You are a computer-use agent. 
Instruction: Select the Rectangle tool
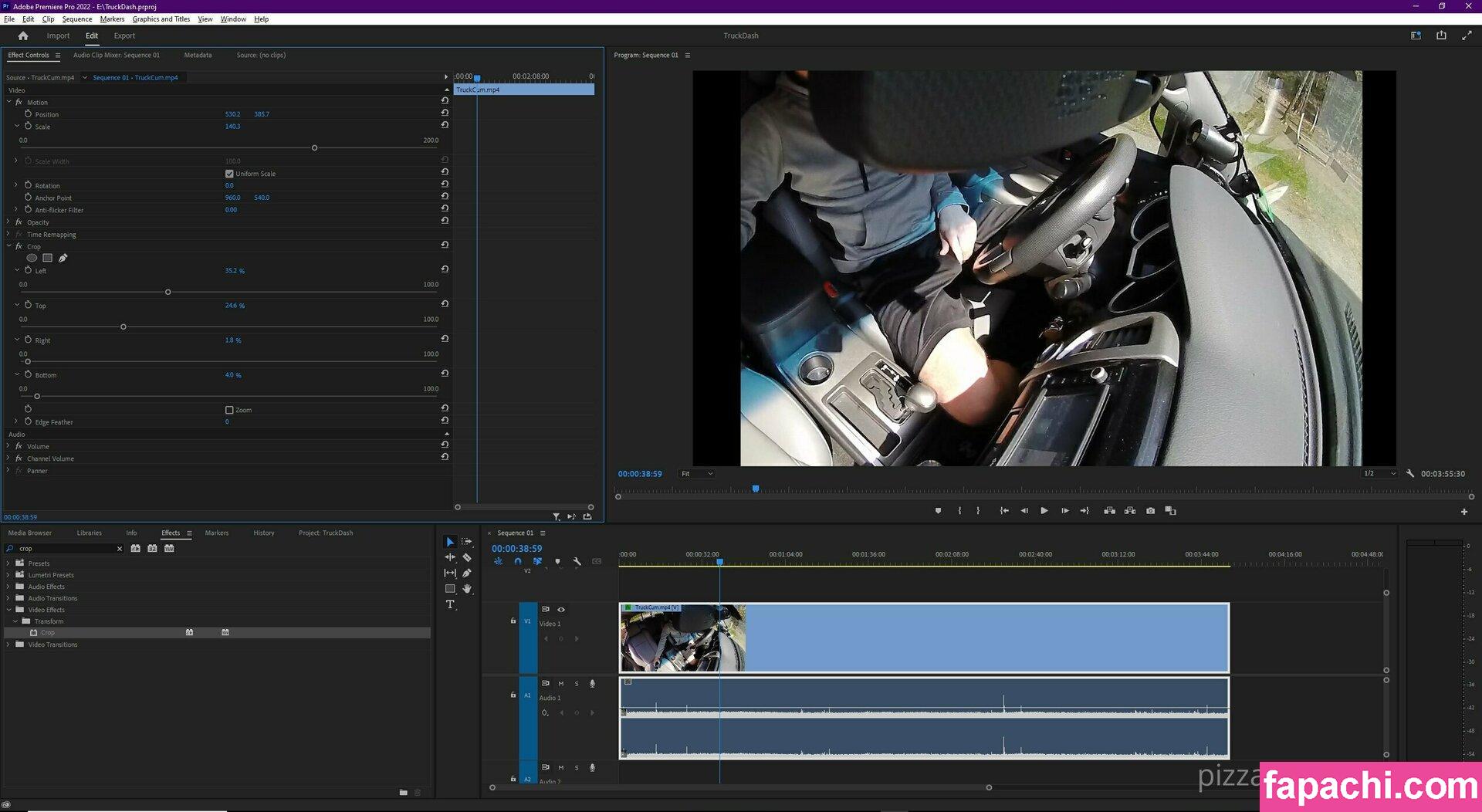[x=450, y=589]
